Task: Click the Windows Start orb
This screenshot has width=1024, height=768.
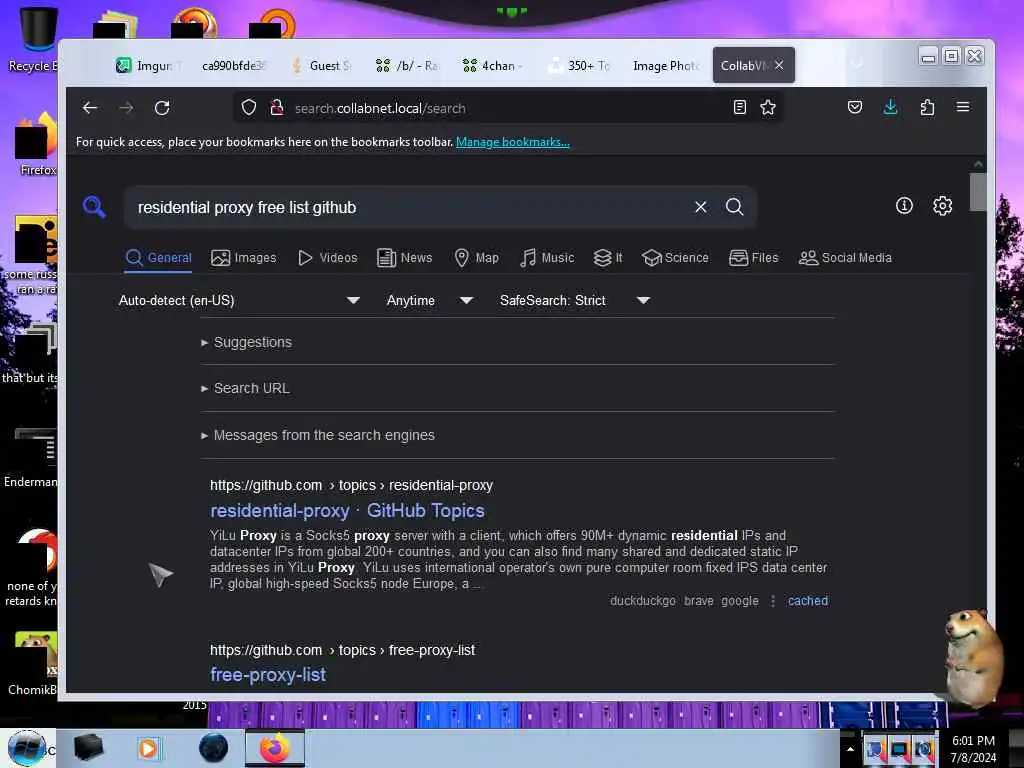Action: point(26,748)
